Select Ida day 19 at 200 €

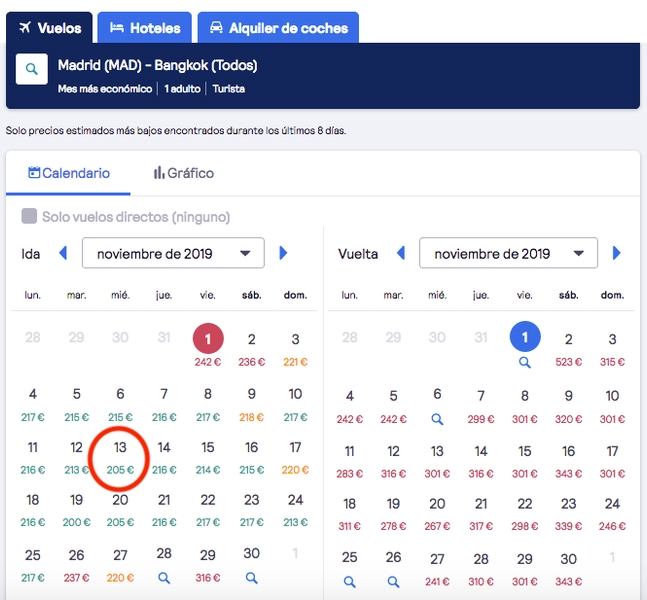coord(76,510)
